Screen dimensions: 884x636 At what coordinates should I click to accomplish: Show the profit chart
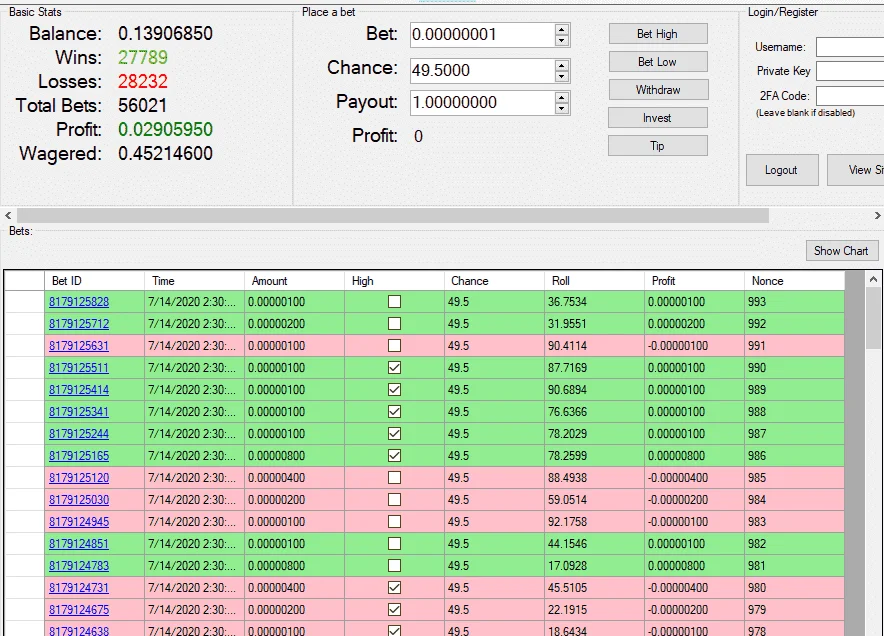[841, 251]
